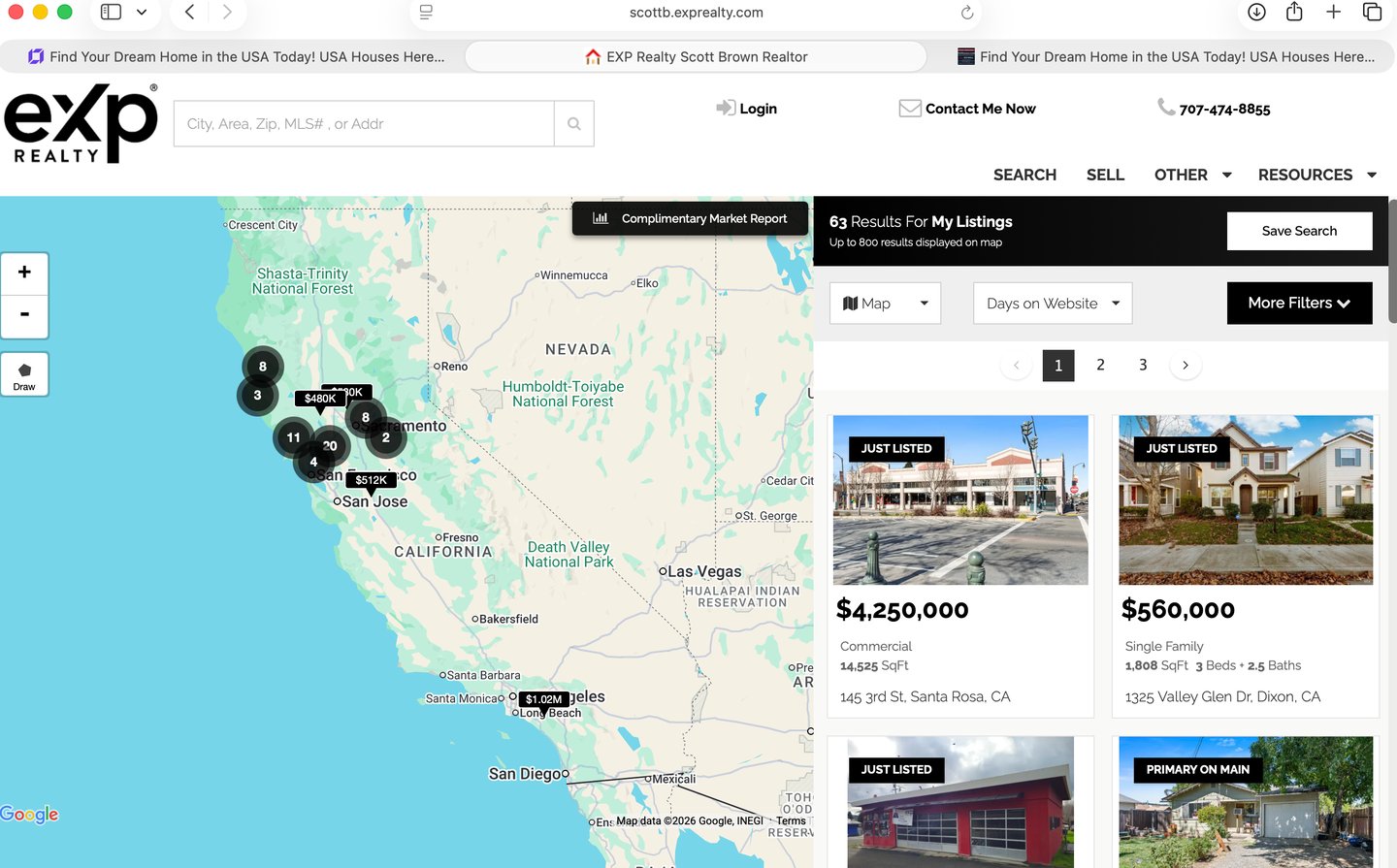
Task: Open the map cluster marker labeled 11
Action: click(x=293, y=437)
